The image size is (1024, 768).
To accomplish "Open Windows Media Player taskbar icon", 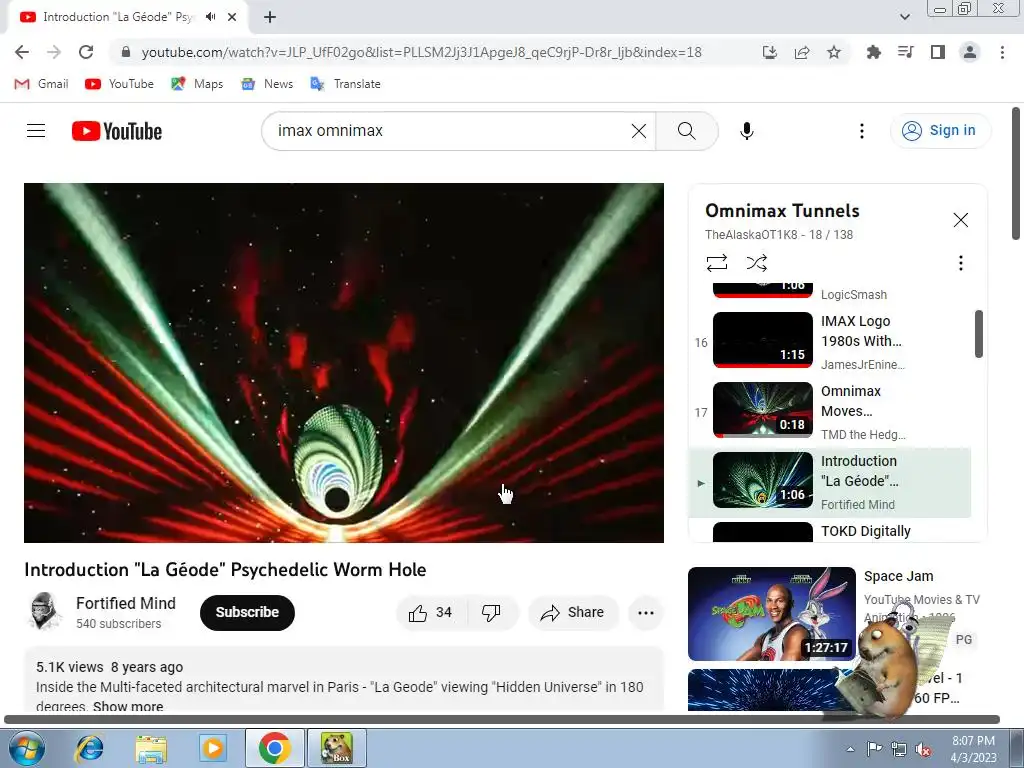I will coord(212,748).
